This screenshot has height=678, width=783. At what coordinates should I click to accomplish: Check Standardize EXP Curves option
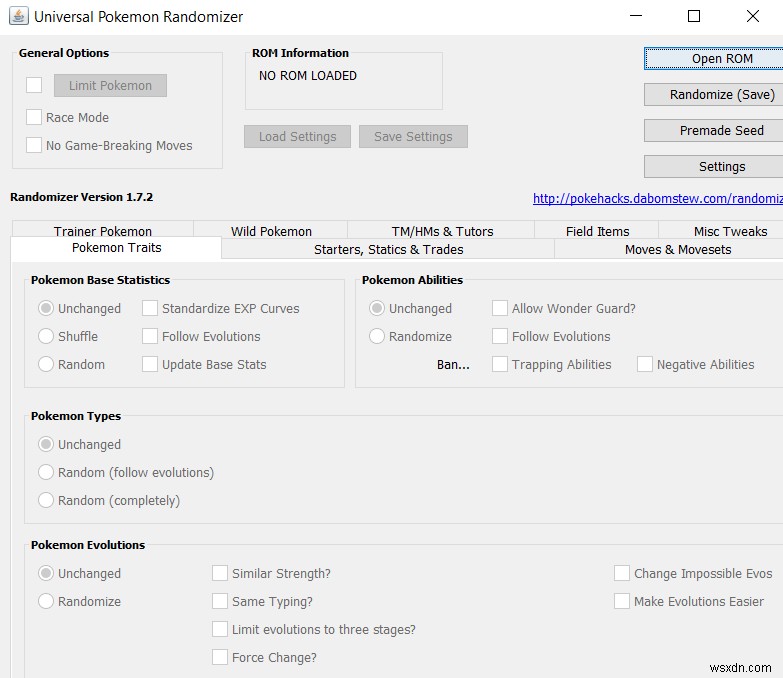point(150,309)
